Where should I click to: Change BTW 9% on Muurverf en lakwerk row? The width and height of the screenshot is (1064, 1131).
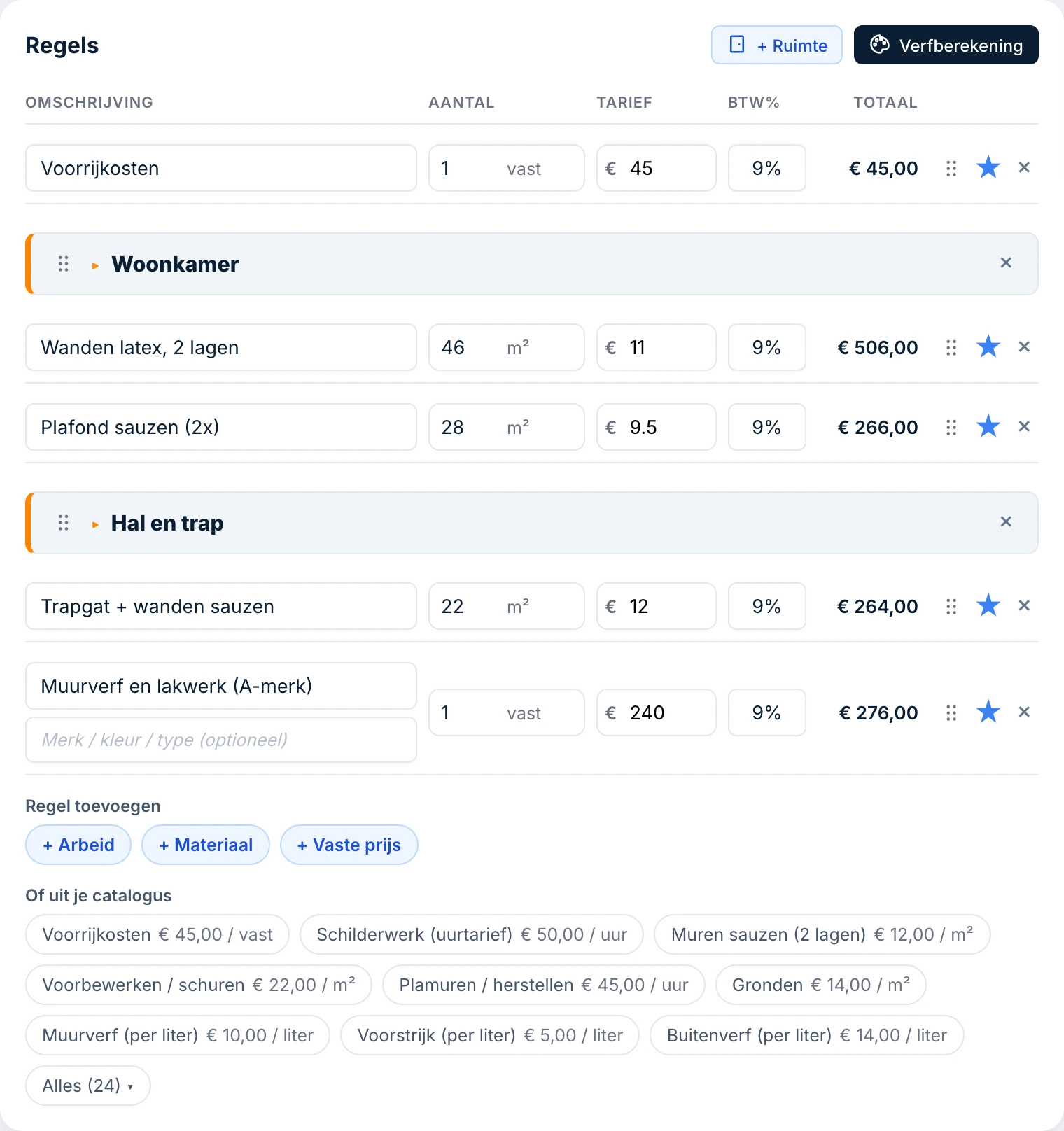[x=767, y=712]
